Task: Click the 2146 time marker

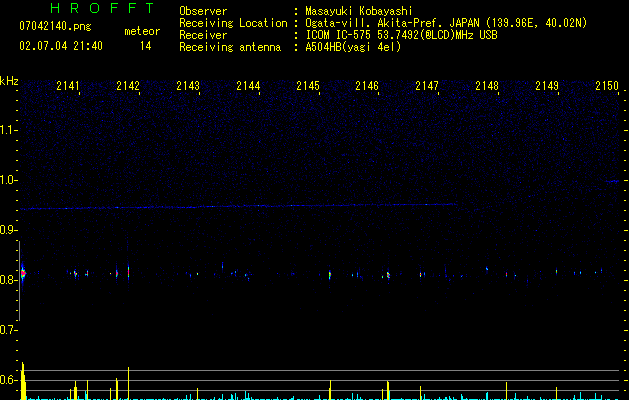Action: [x=367, y=86]
